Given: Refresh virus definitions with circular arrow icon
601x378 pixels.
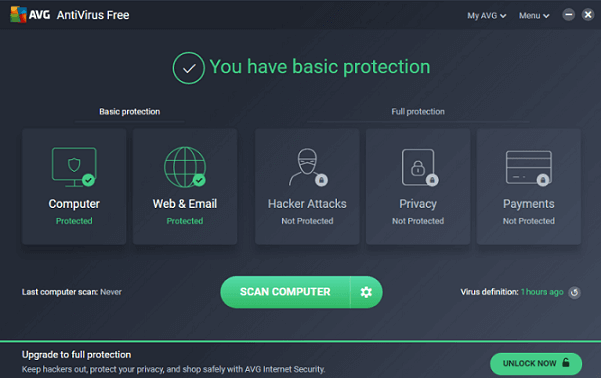Looking at the screenshot, I should click(574, 293).
